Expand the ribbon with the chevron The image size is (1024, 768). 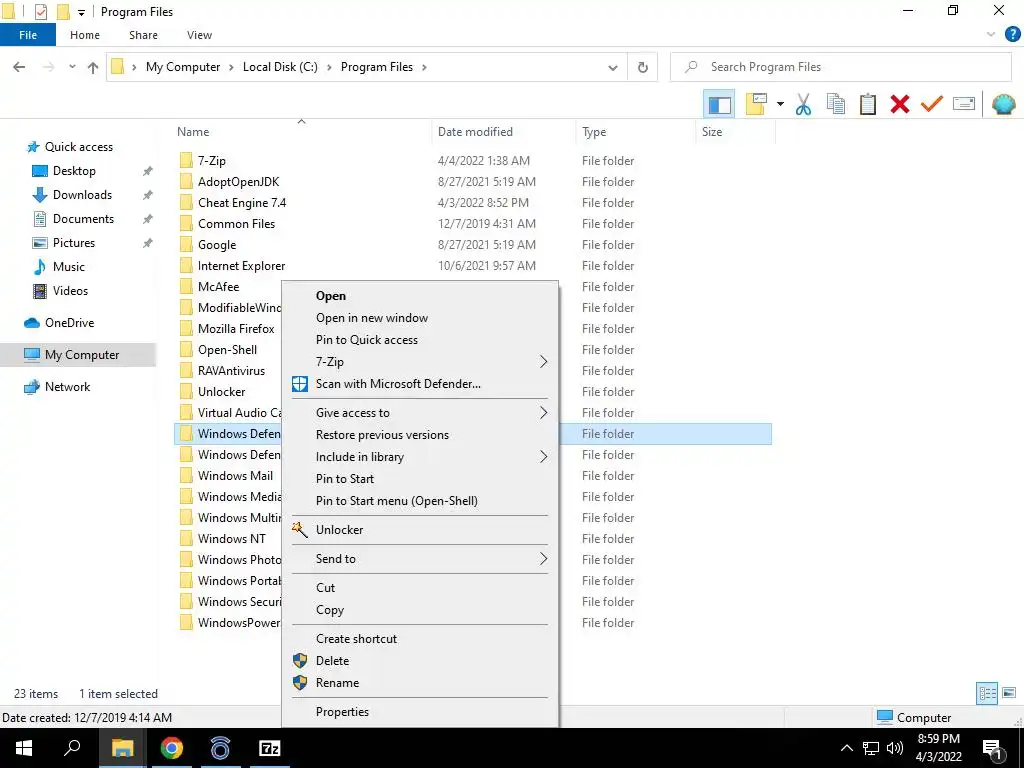click(991, 35)
